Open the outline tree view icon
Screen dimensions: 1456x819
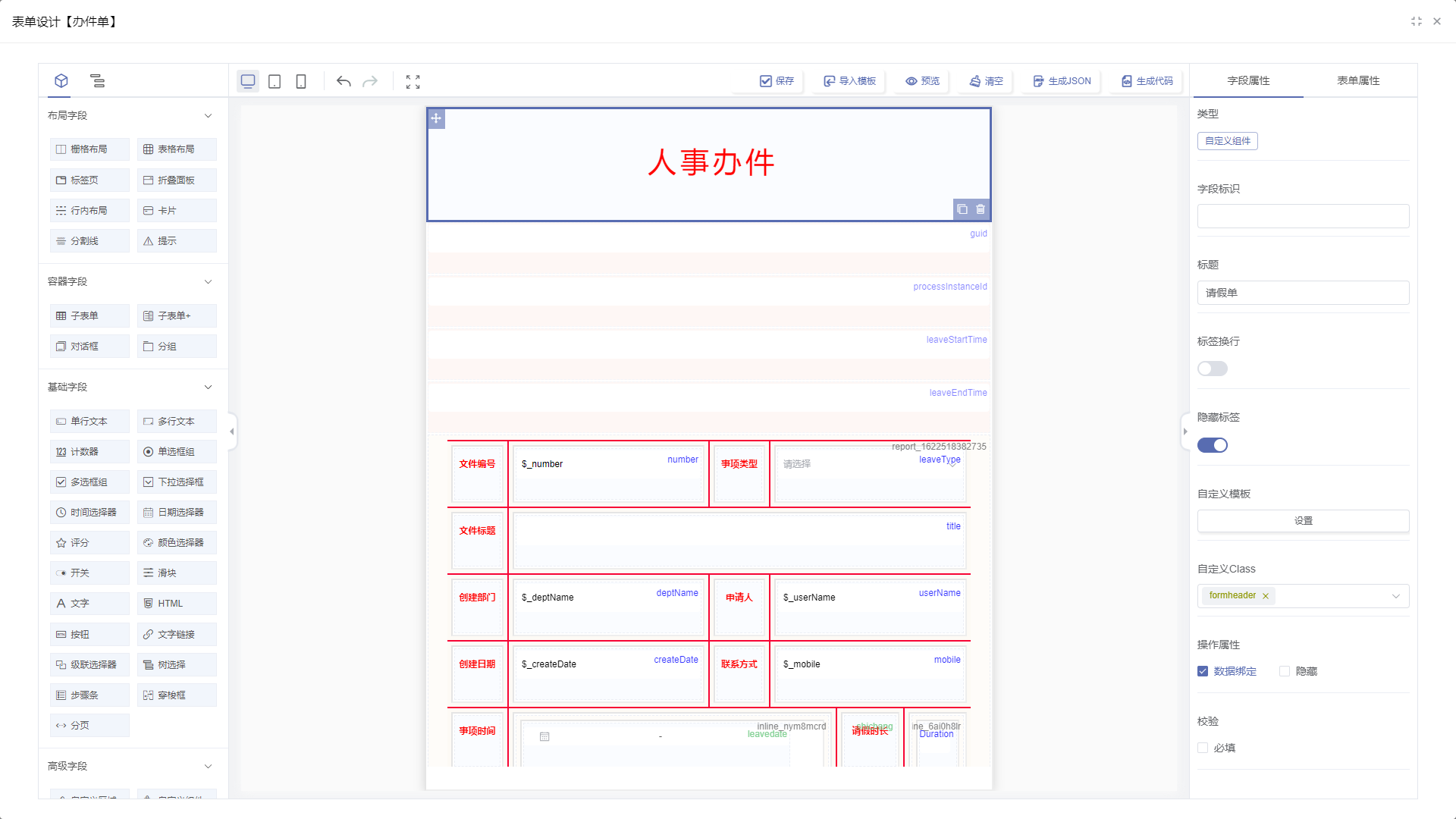coord(97,80)
